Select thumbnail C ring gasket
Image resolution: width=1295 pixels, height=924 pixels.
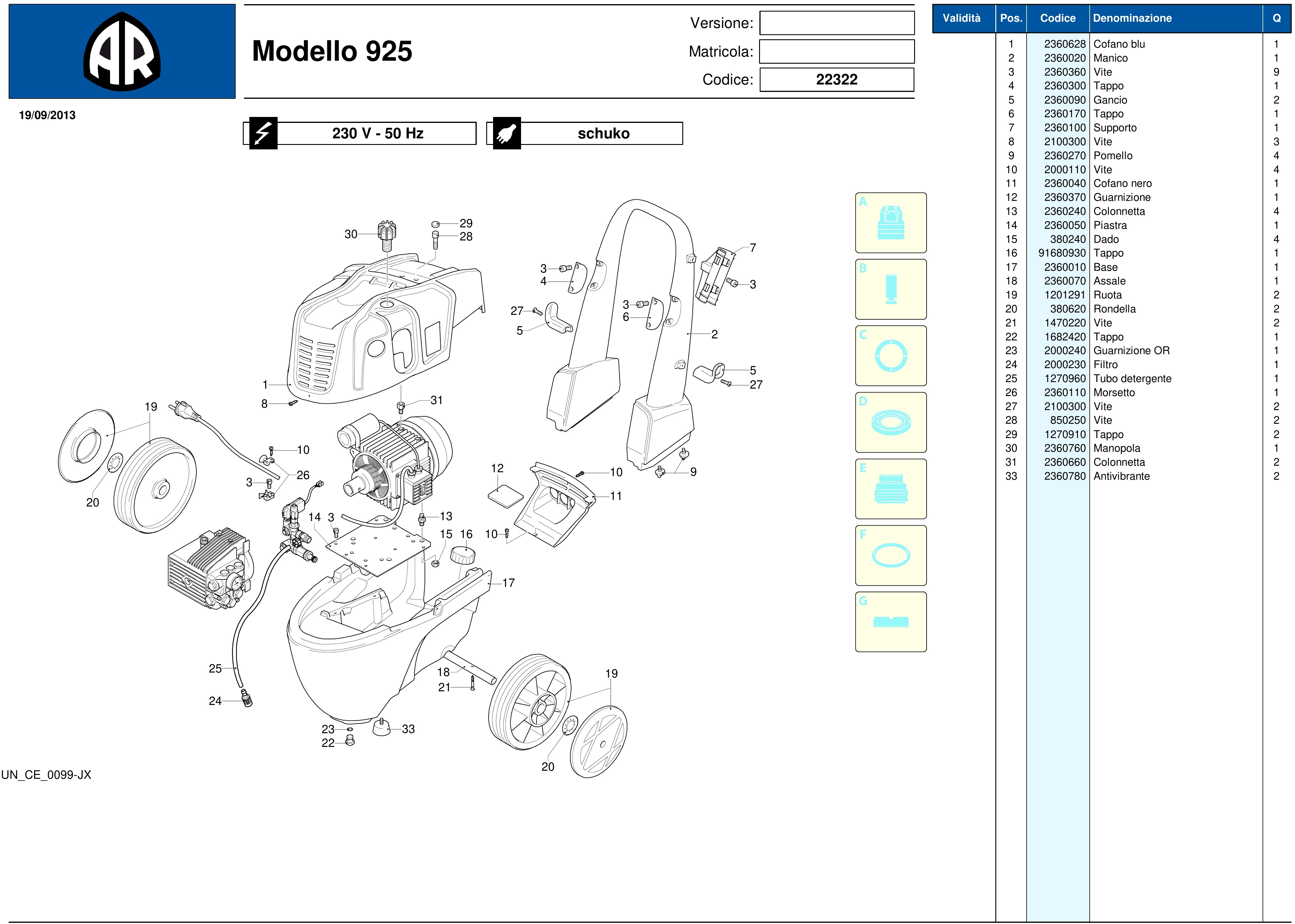890,356
